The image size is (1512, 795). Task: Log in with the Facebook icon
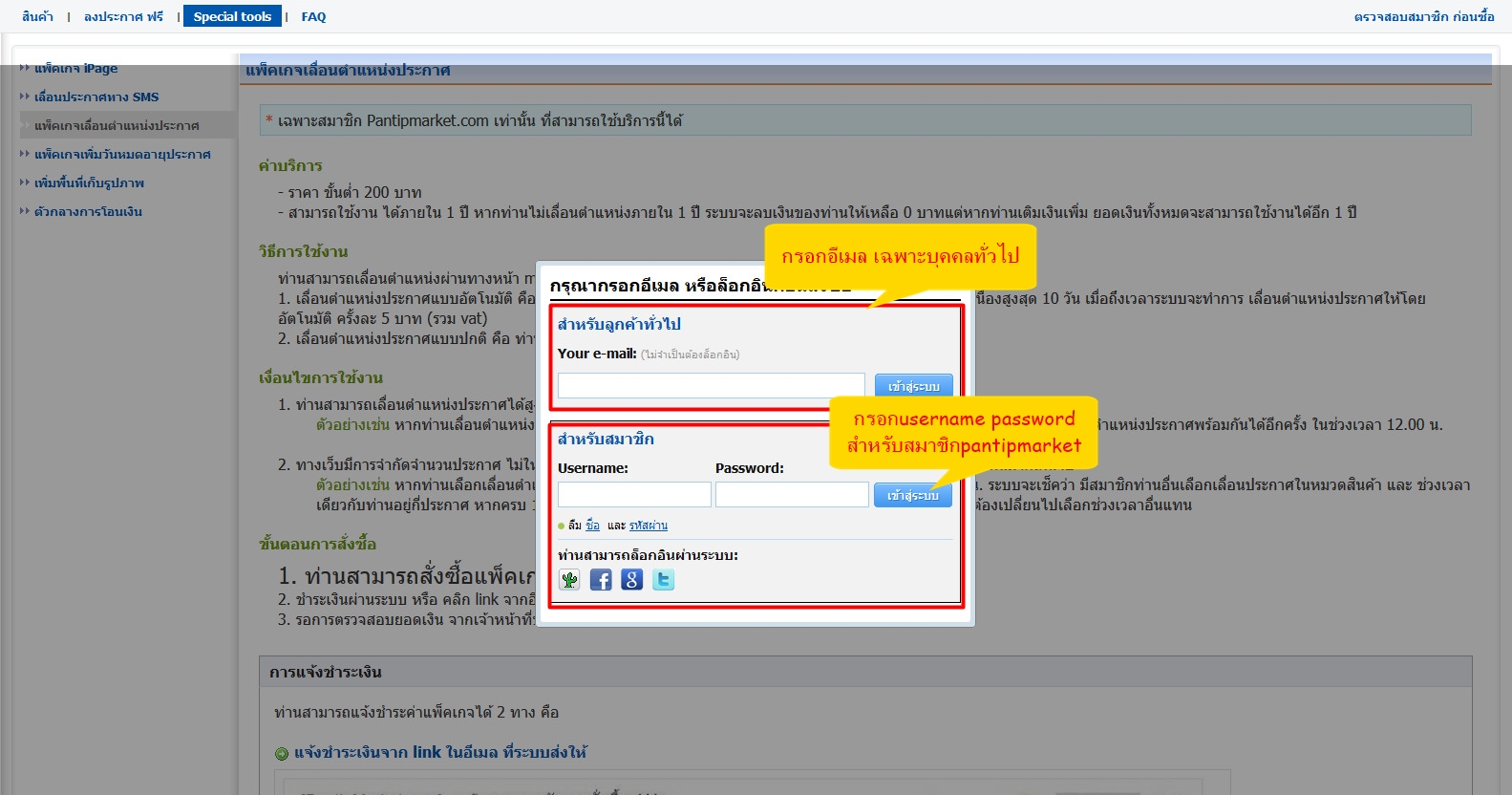(601, 579)
